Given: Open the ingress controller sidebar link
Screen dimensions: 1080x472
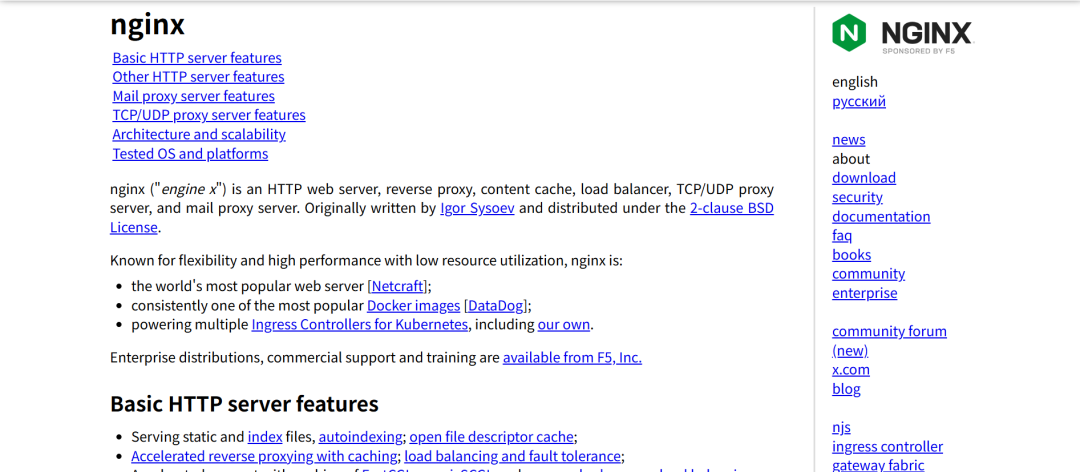Looking at the screenshot, I should click(887, 447).
